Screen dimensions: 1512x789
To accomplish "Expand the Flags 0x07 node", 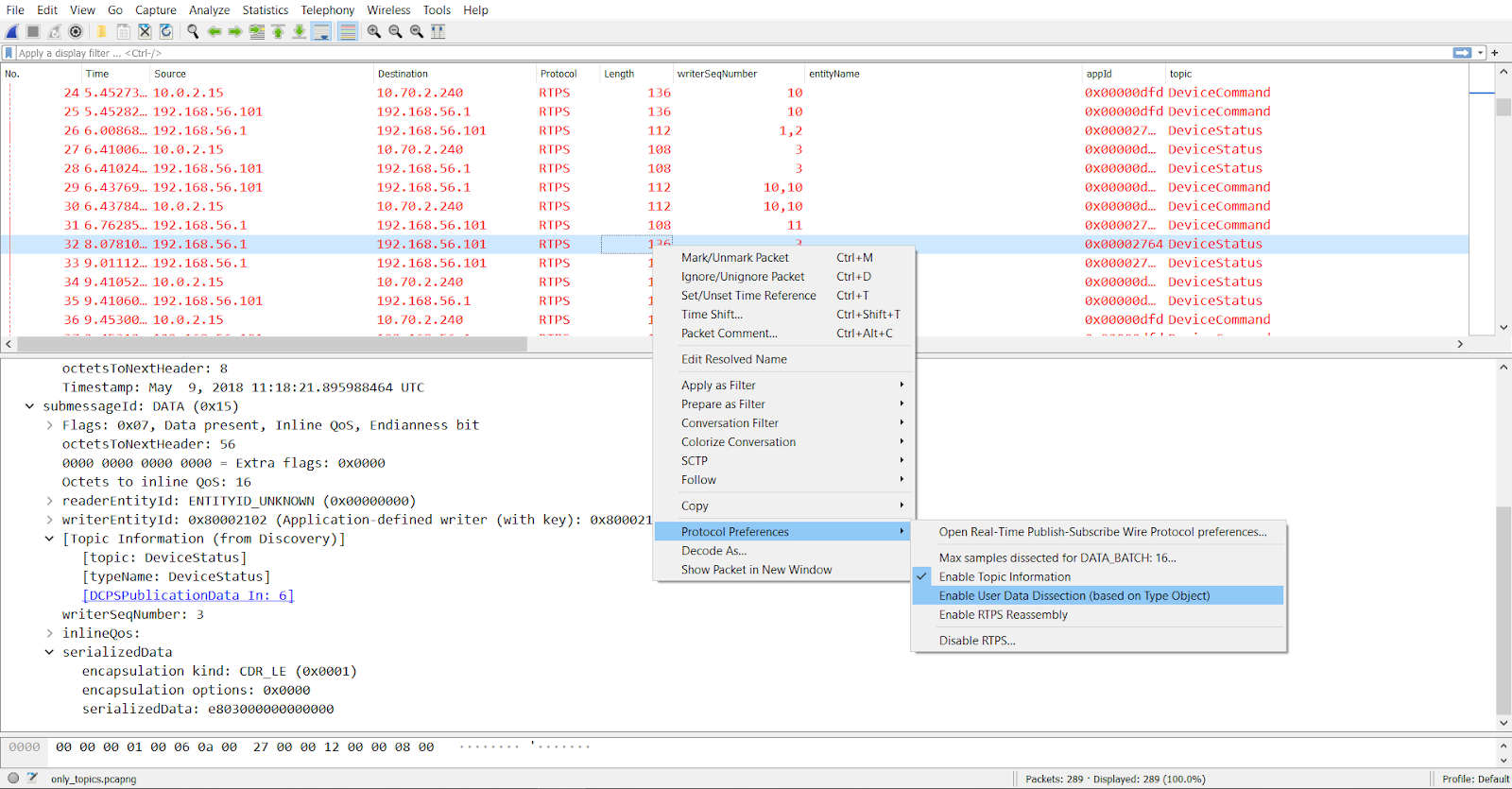I will pyautogui.click(x=49, y=425).
